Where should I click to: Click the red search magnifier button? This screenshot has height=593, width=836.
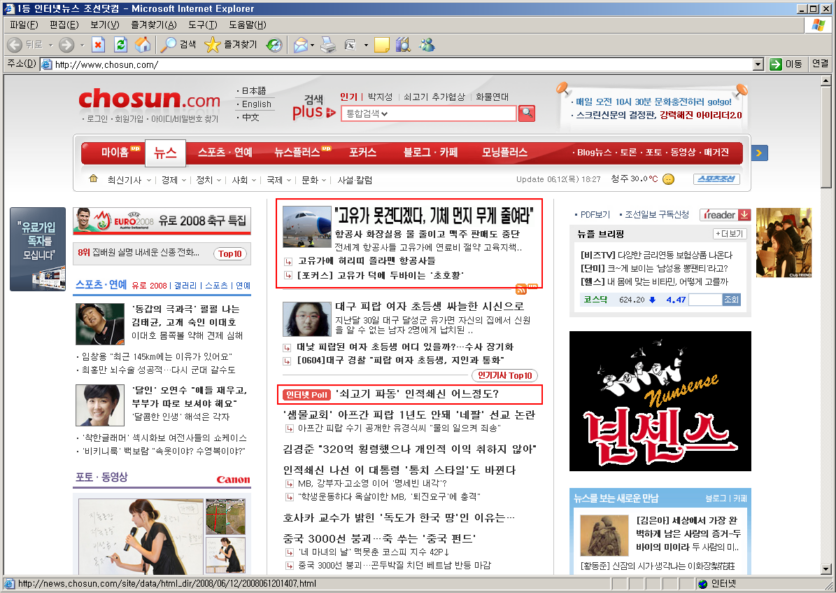(526, 113)
